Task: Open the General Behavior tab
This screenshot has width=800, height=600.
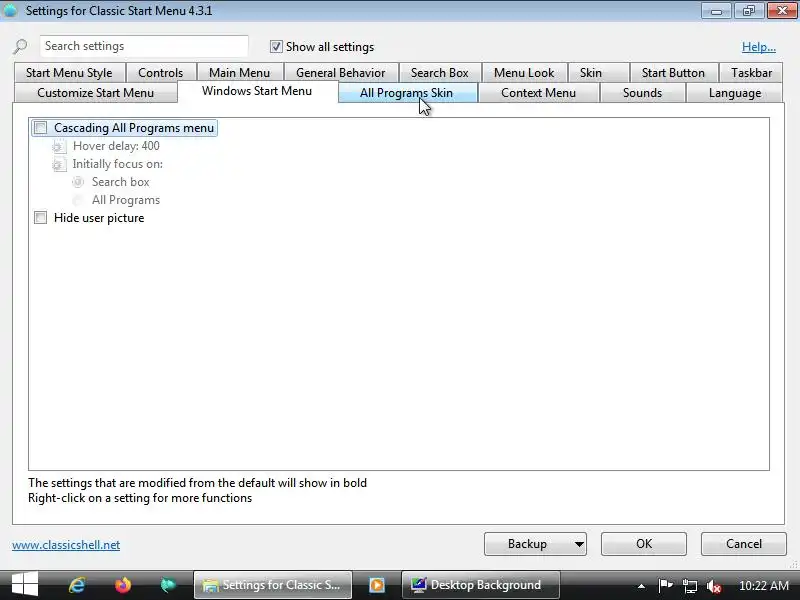Action: coord(340,73)
